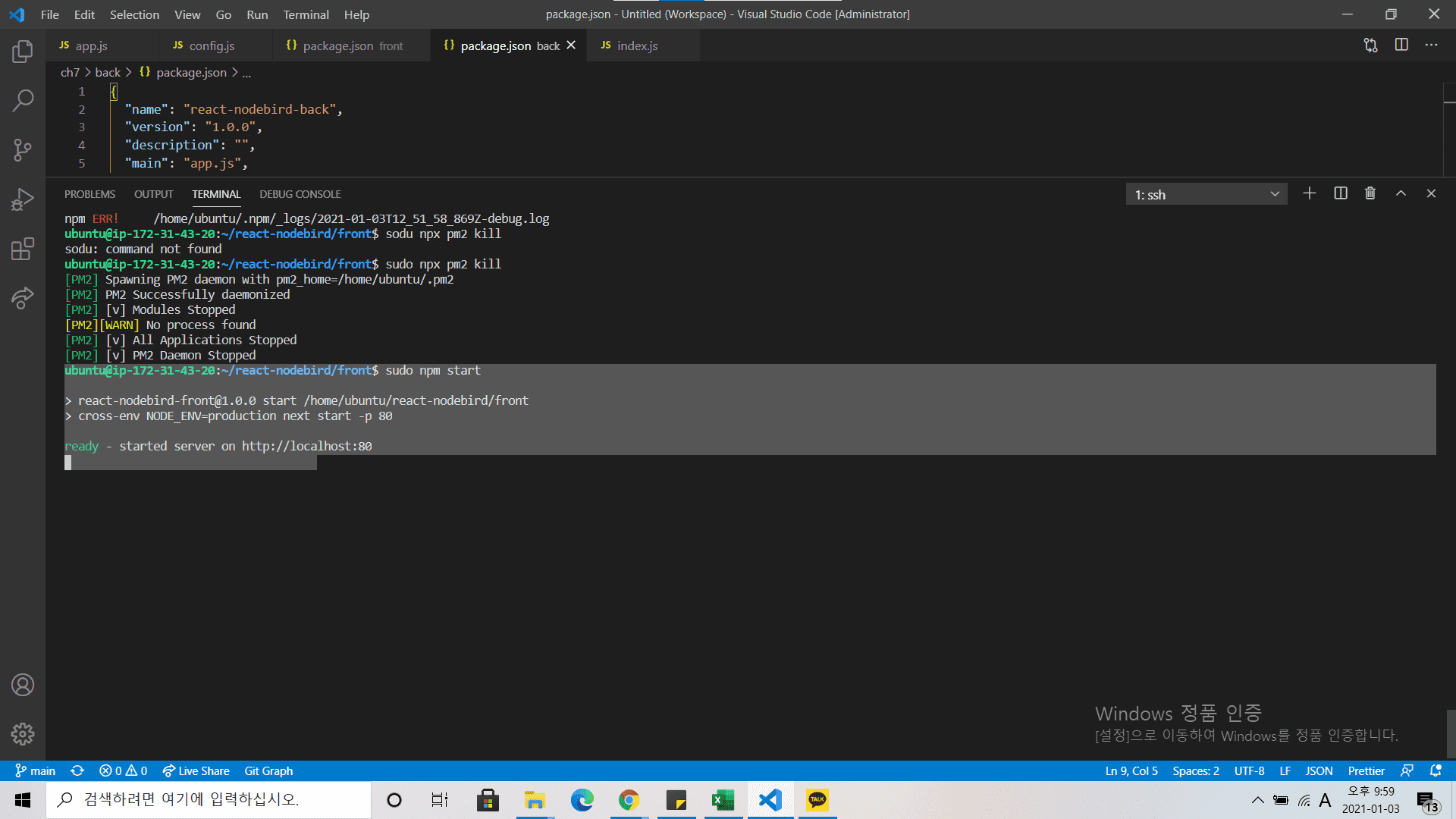The width and height of the screenshot is (1456, 819).
Task: Split the editor to the right
Action: [x=1401, y=45]
